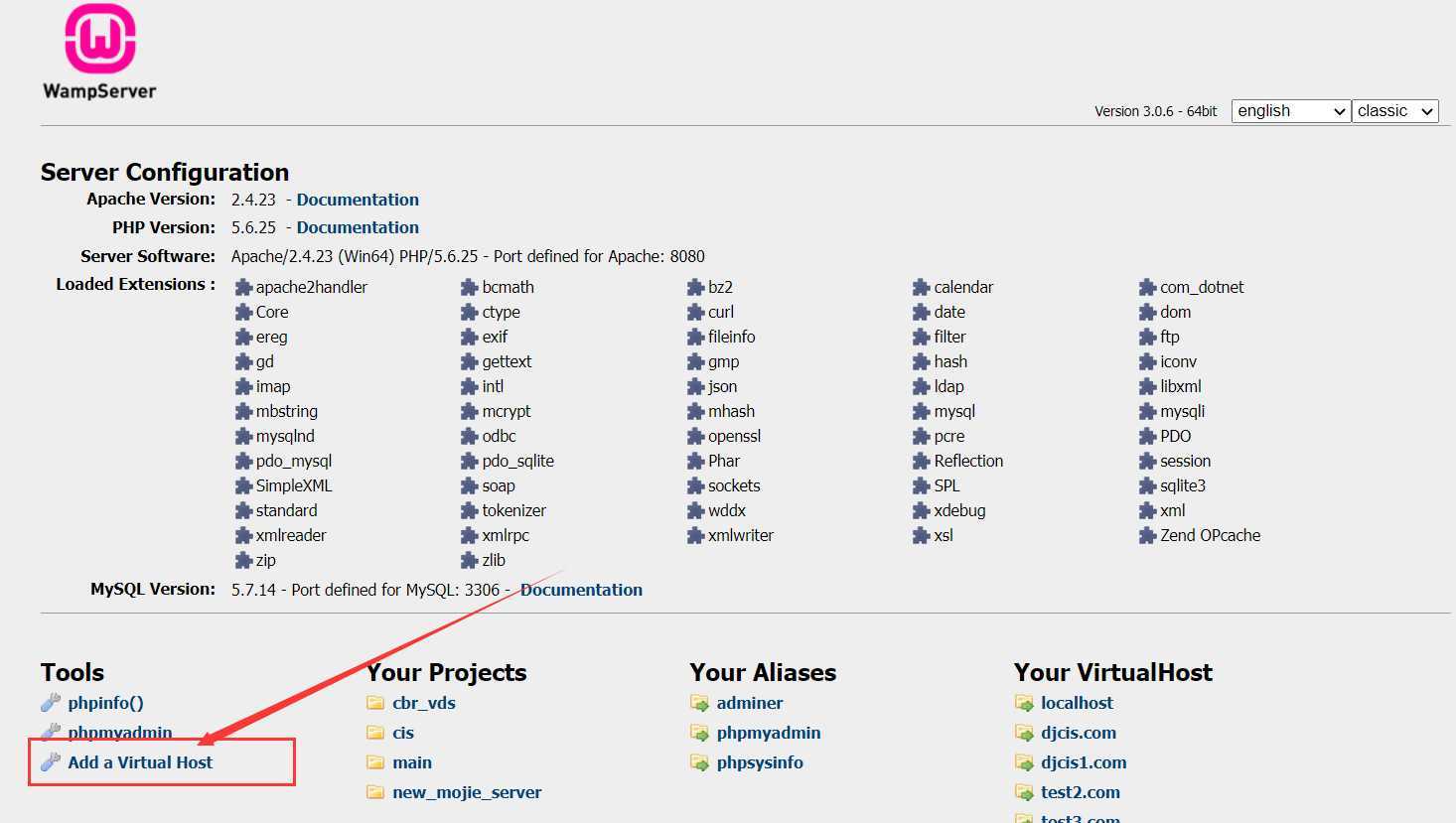Select the SimpleXML extension text

click(294, 485)
